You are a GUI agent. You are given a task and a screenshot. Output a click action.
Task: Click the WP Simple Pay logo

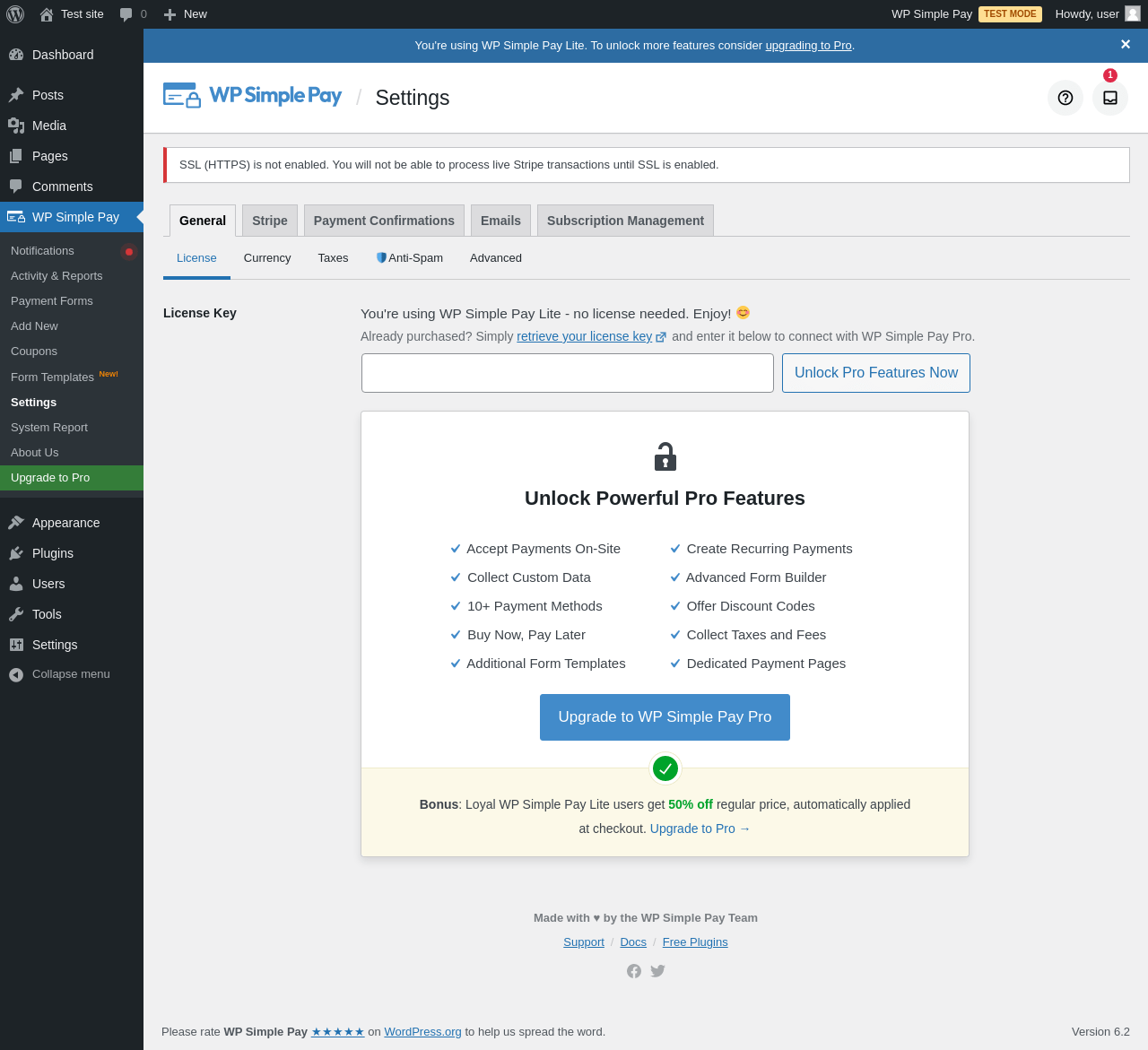coord(252,96)
